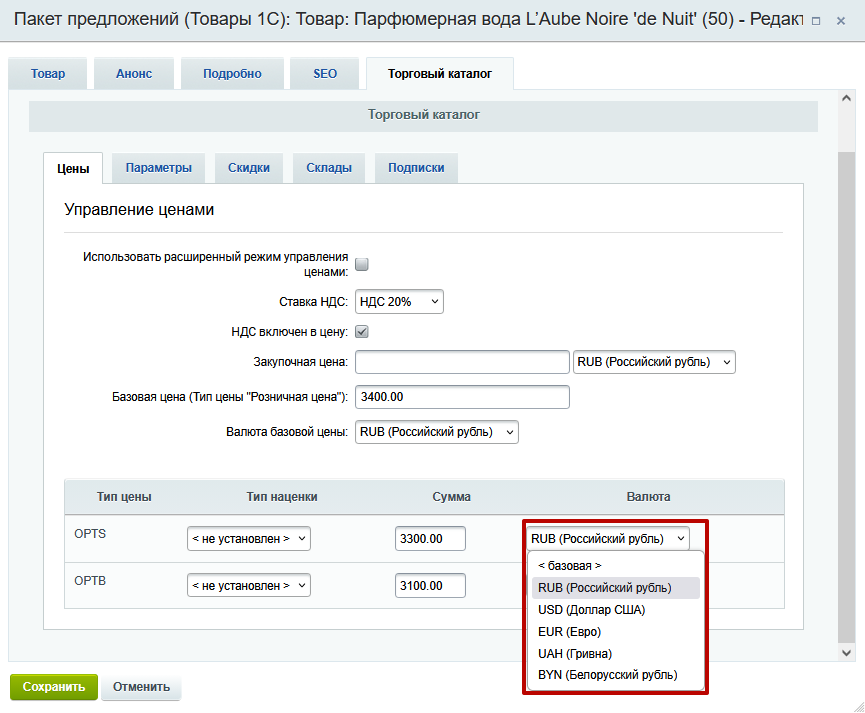Expand the Валюта базовой цены dropdown

[436, 432]
